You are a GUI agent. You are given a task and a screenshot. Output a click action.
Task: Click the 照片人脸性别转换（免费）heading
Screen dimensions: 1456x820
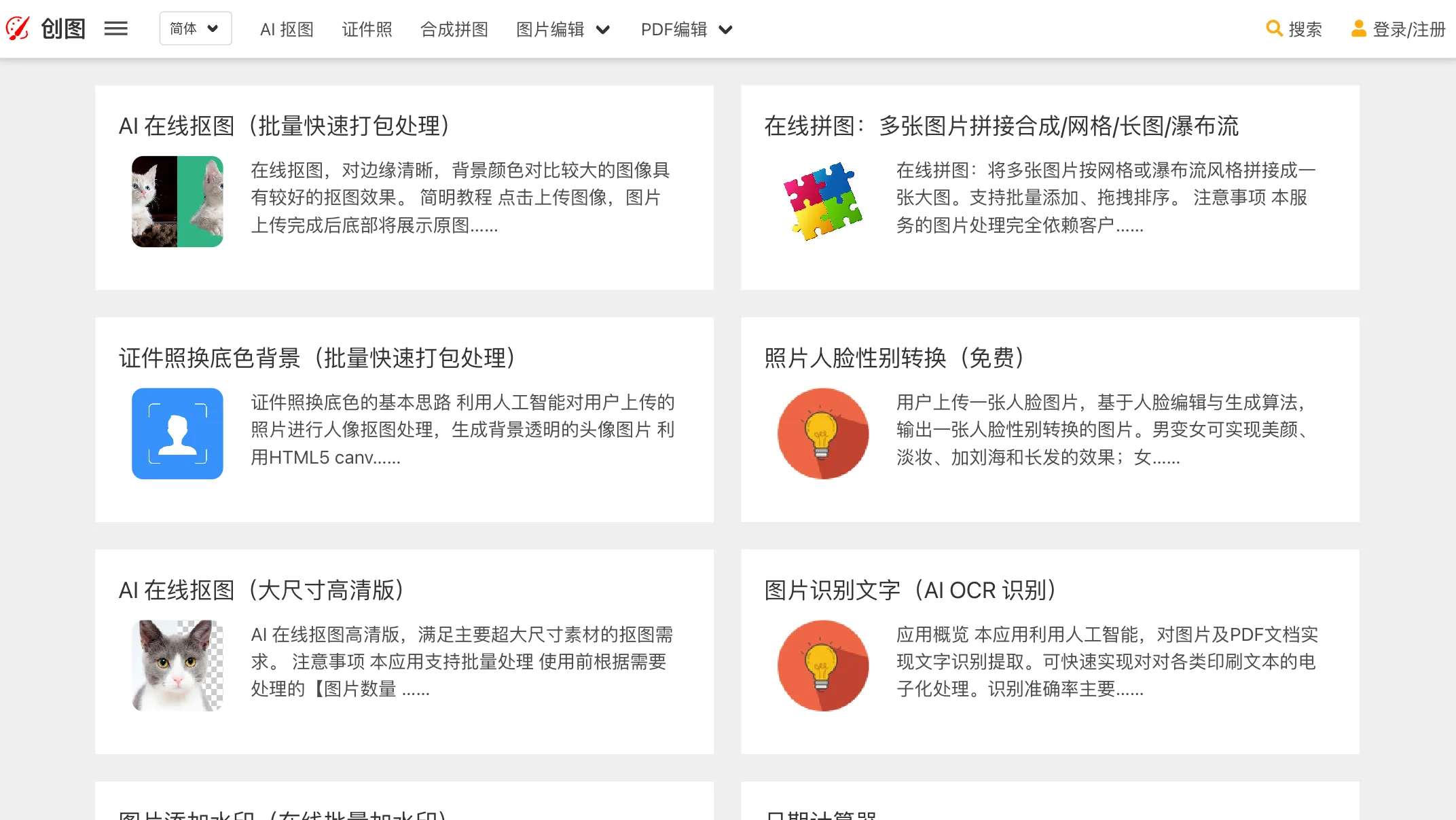tap(895, 358)
